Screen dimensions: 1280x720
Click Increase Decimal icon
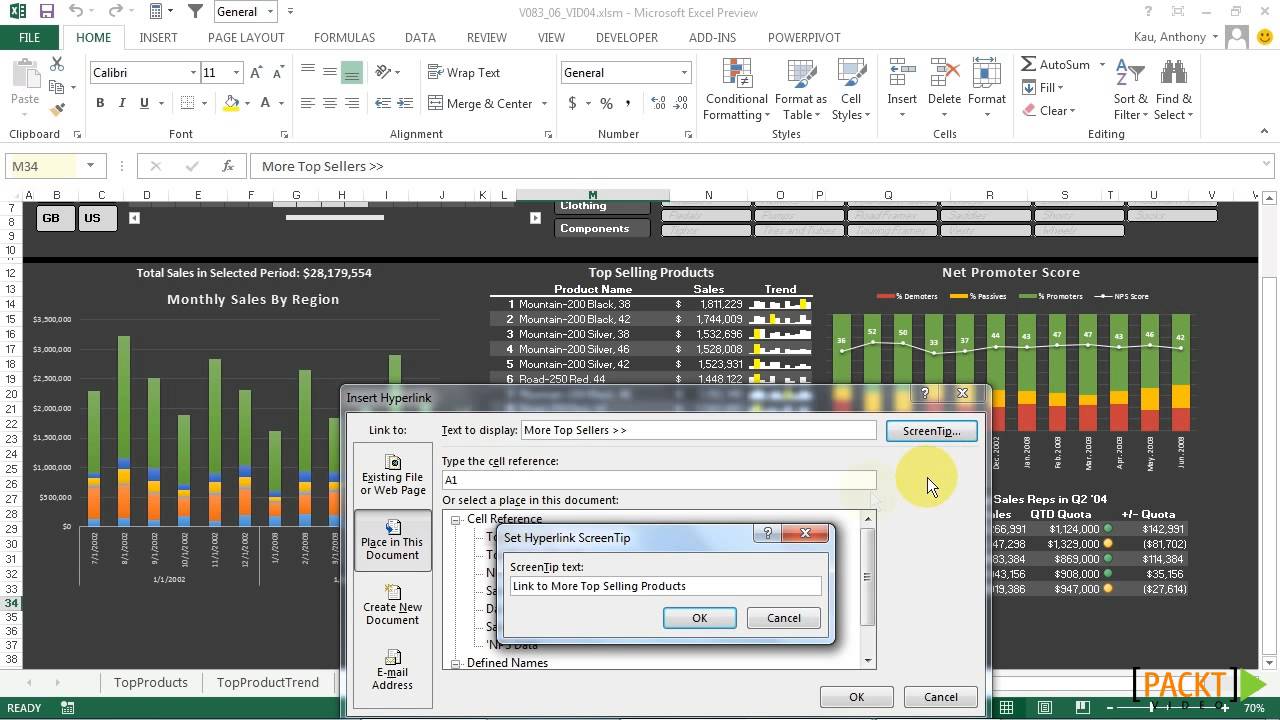tap(657, 103)
